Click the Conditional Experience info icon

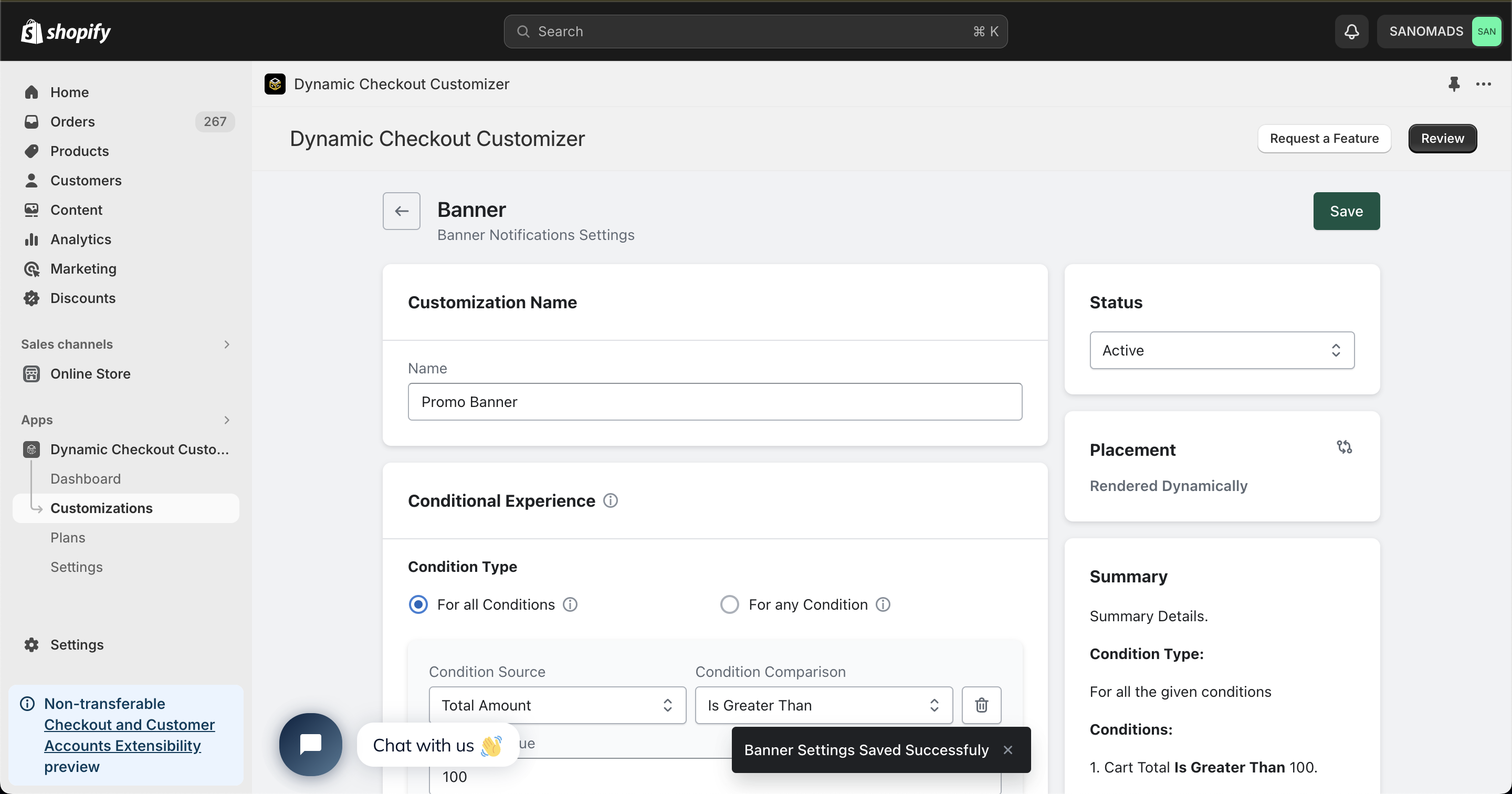pos(611,501)
